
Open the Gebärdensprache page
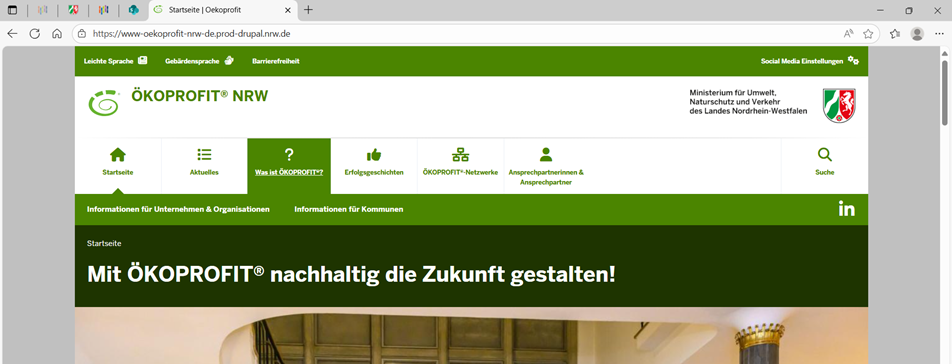pyautogui.click(x=199, y=61)
